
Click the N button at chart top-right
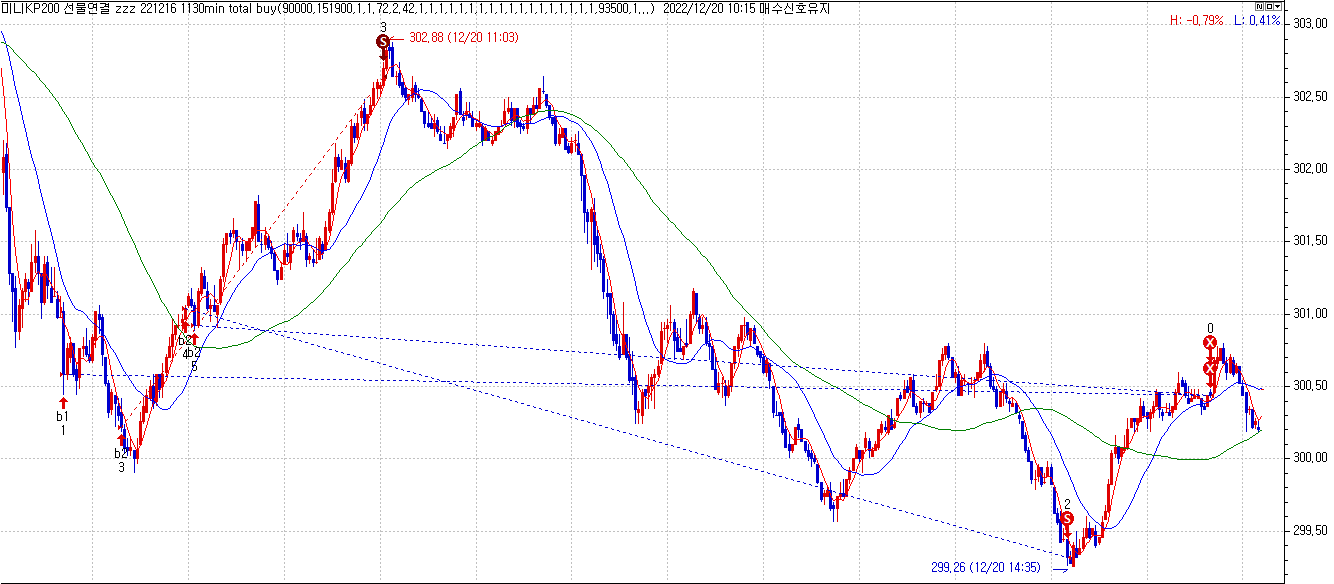(x=1259, y=6)
